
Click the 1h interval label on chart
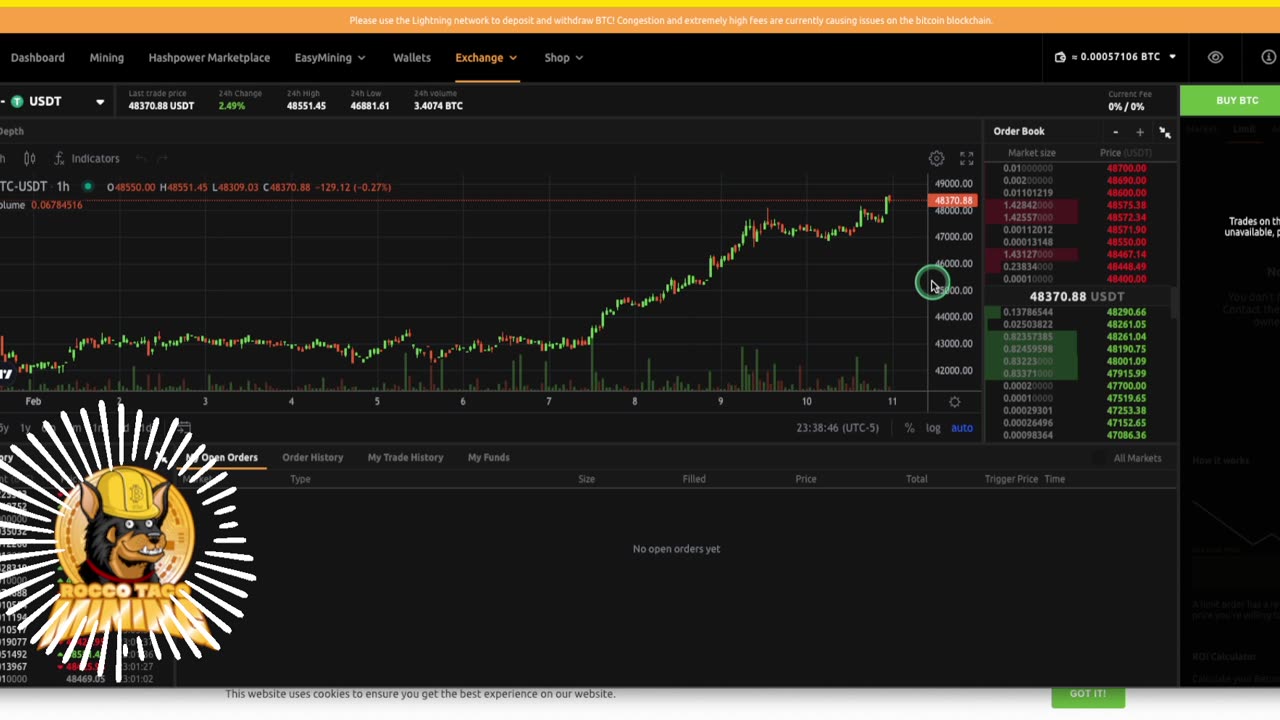63,186
